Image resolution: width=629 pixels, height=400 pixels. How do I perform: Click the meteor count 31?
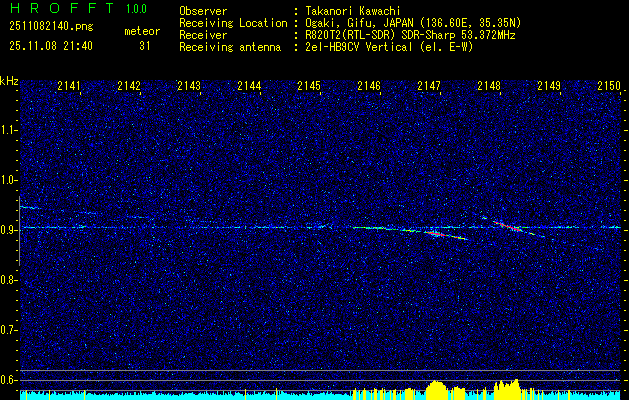[x=145, y=46]
